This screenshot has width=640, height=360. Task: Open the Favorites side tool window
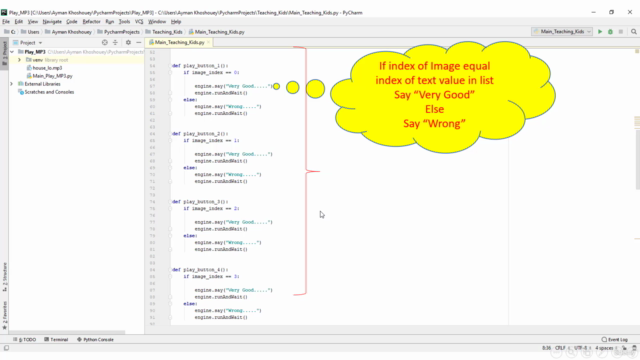[4, 315]
